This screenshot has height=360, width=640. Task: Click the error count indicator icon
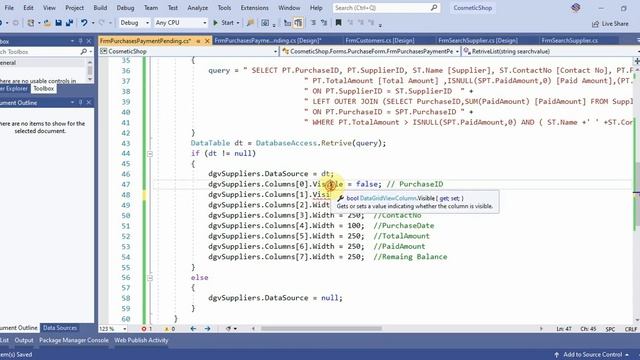(144, 329)
